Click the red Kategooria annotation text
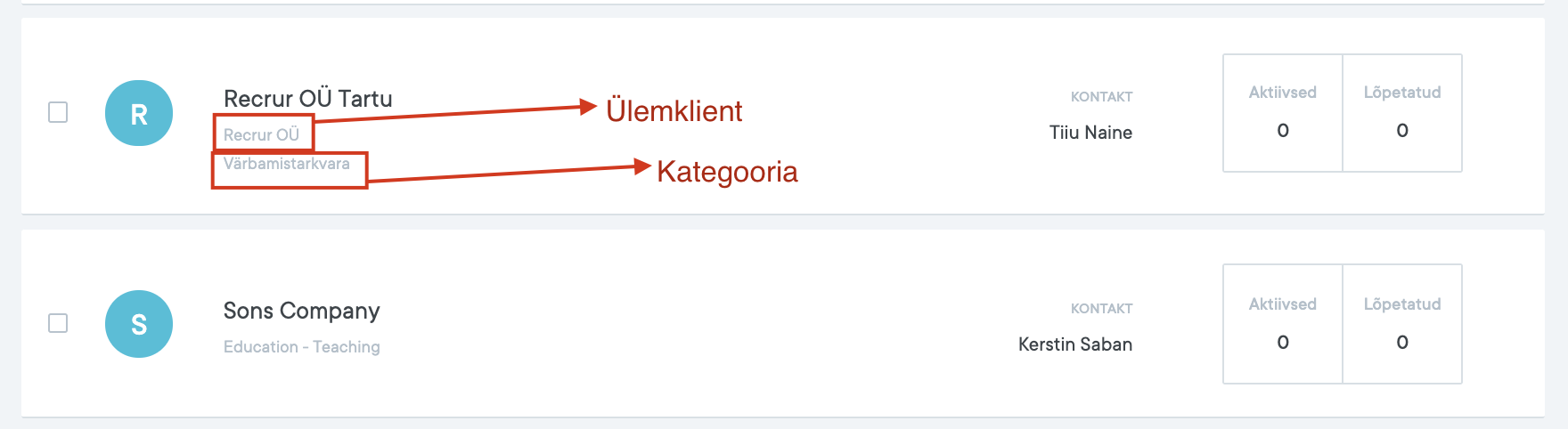 (727, 172)
